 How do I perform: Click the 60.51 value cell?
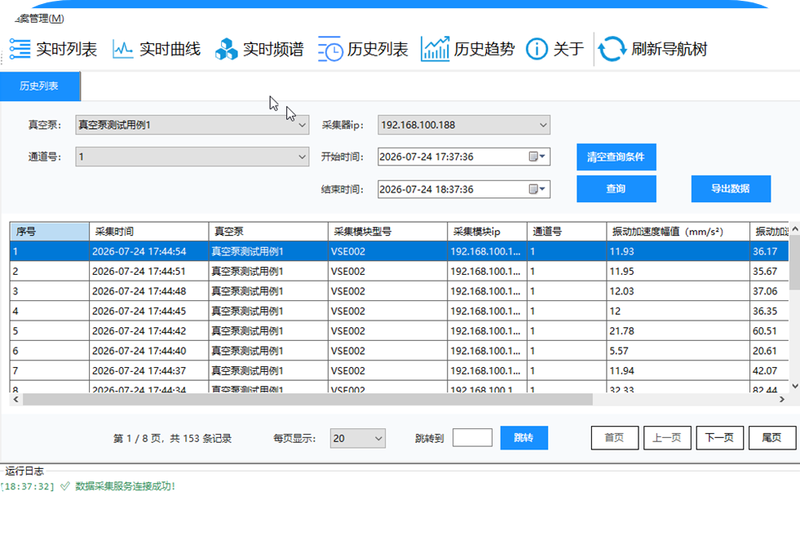(x=769, y=331)
